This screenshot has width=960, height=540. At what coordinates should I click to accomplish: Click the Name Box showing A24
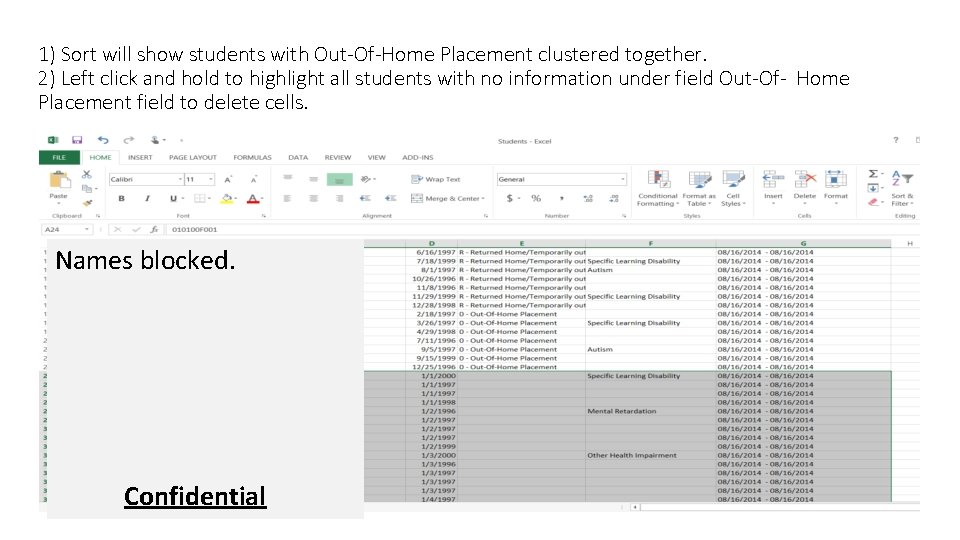(x=66, y=230)
